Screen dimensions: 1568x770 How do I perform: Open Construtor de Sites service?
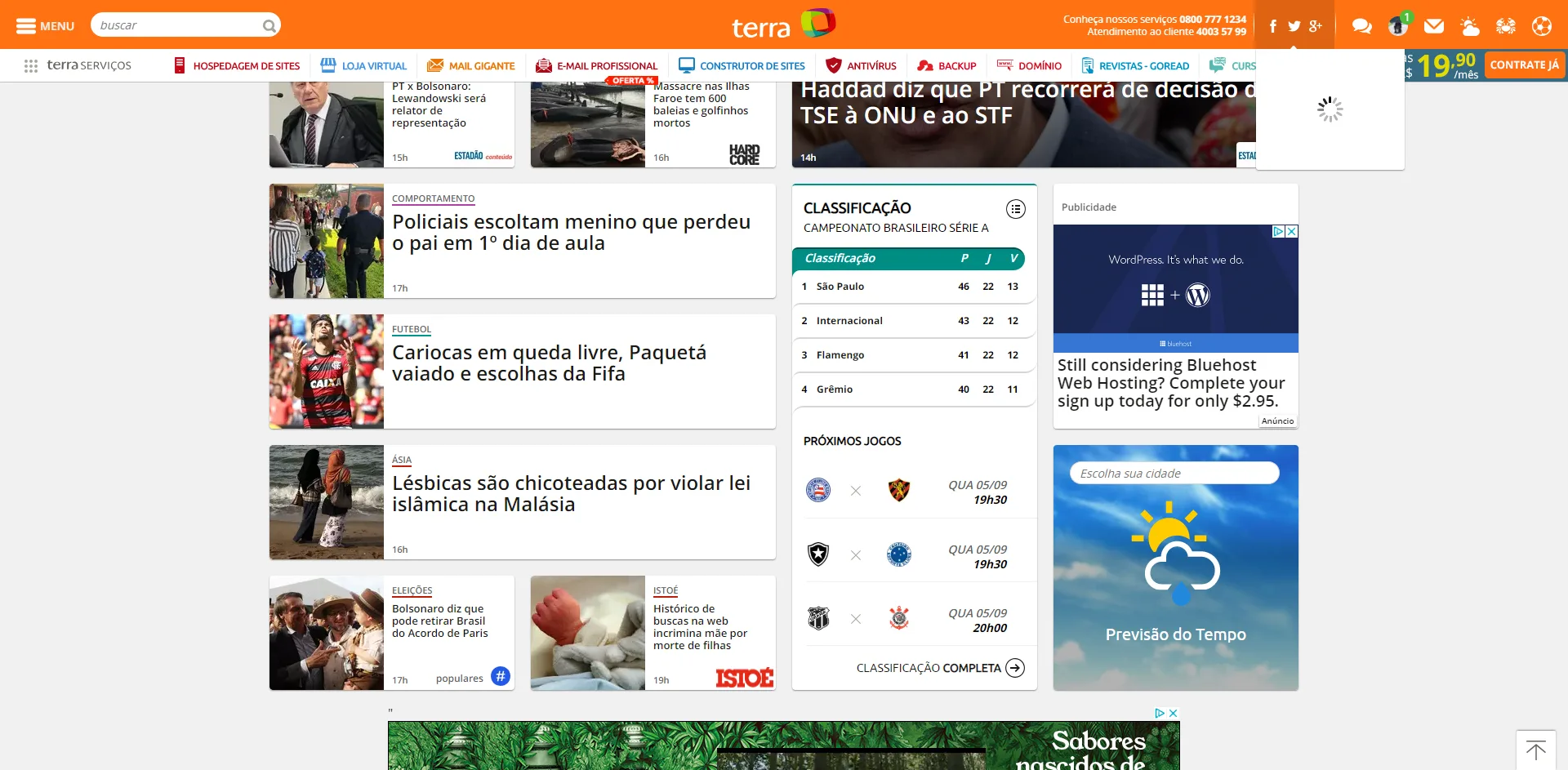pyautogui.click(x=742, y=66)
